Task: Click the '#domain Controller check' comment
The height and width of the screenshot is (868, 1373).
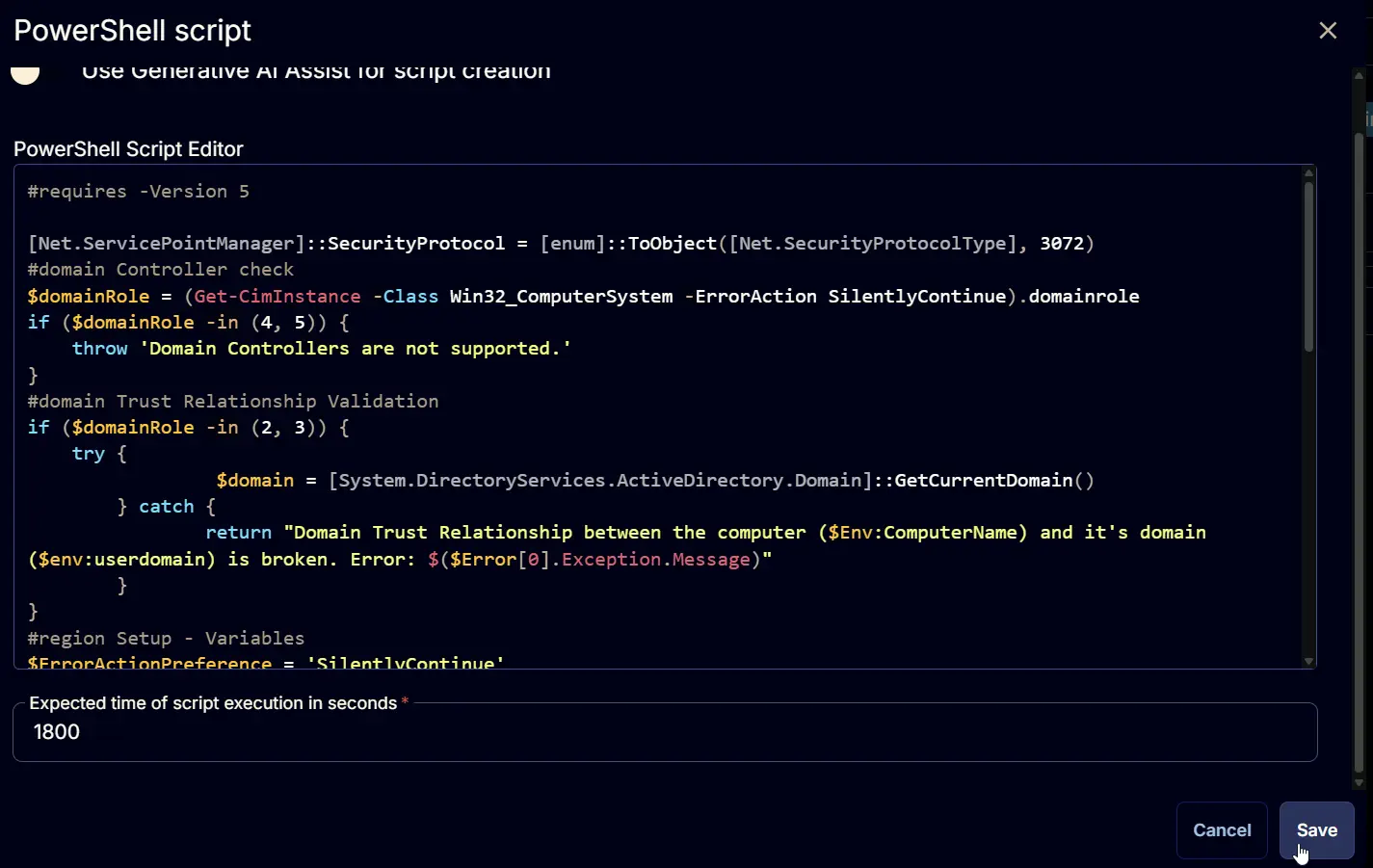Action: coord(161,270)
